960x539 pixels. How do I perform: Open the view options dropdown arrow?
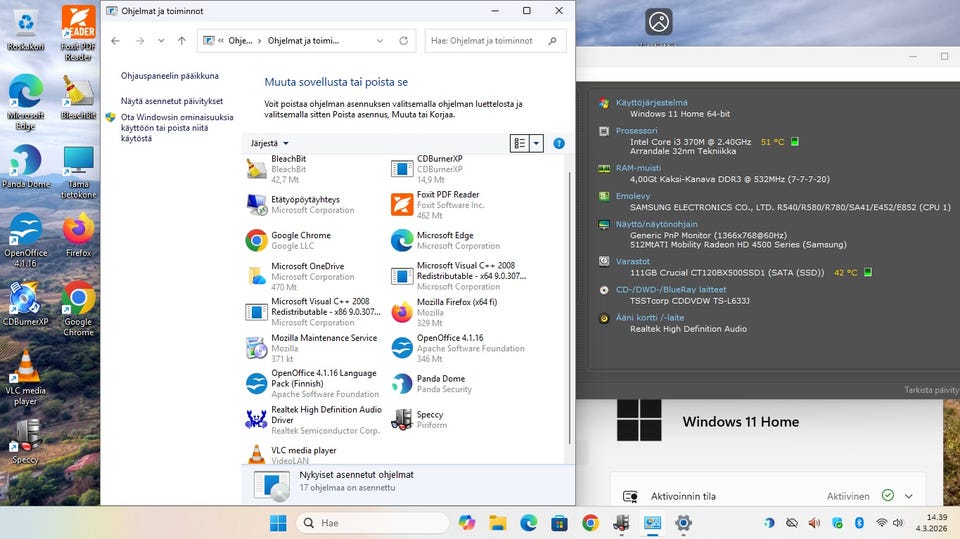pyautogui.click(x=536, y=143)
